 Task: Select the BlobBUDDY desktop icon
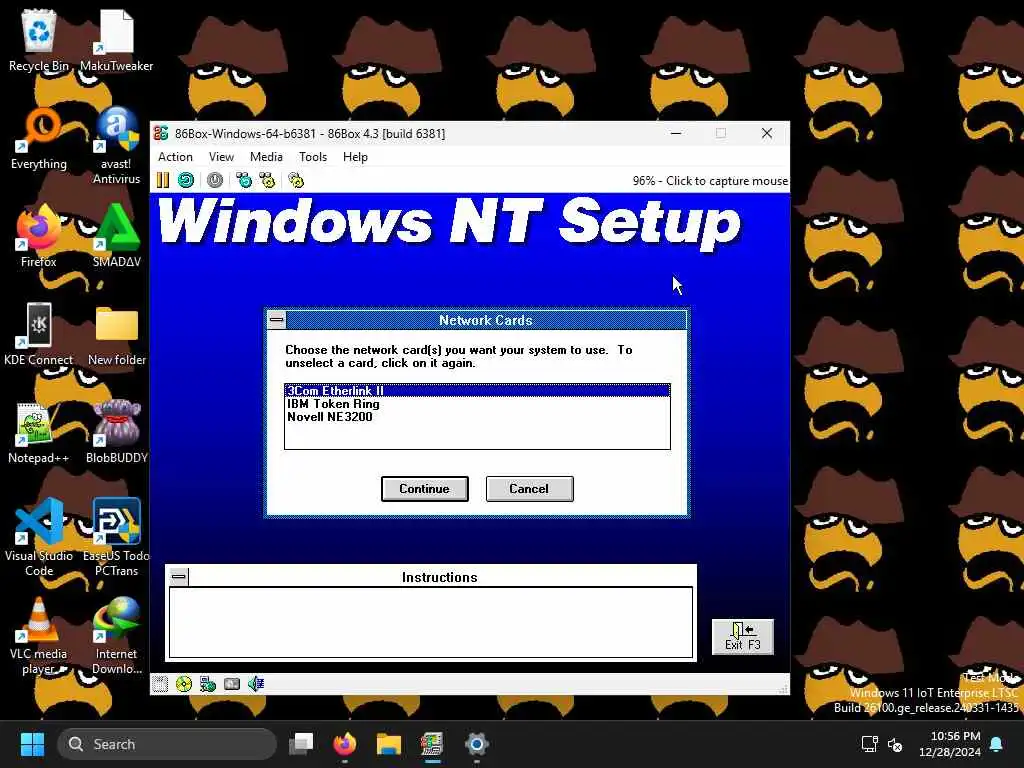(x=116, y=432)
